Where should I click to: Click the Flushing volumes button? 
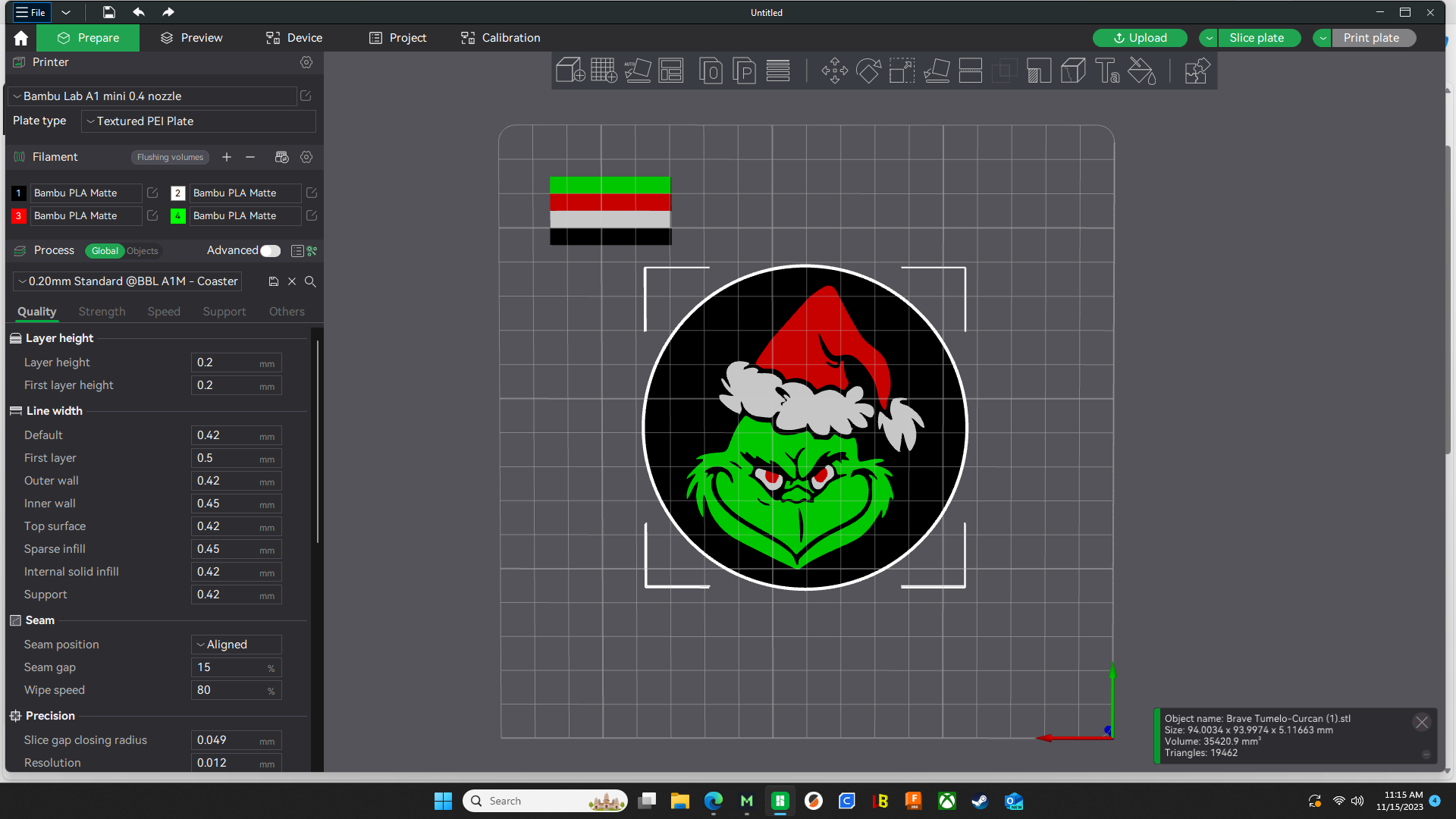click(x=171, y=157)
